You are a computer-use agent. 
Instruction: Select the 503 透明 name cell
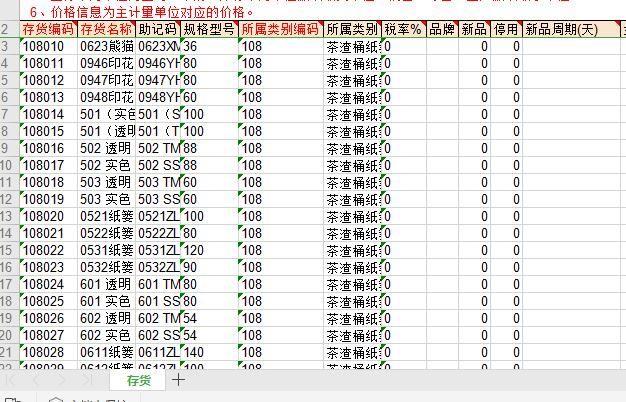point(106,182)
